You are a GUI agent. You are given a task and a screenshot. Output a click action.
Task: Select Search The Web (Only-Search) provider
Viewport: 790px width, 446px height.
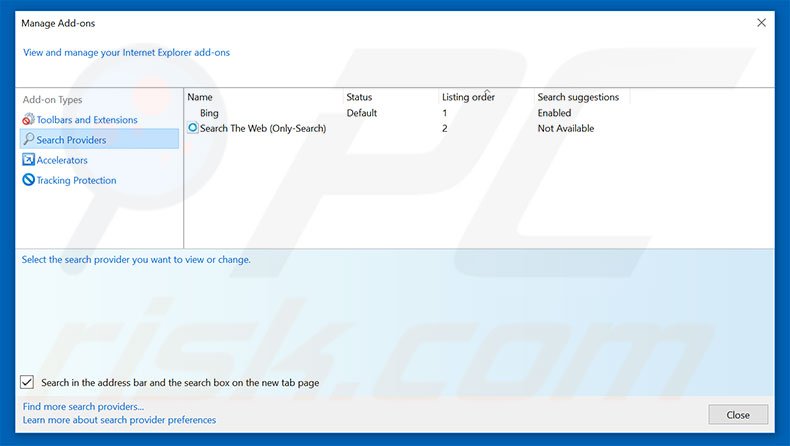point(263,129)
